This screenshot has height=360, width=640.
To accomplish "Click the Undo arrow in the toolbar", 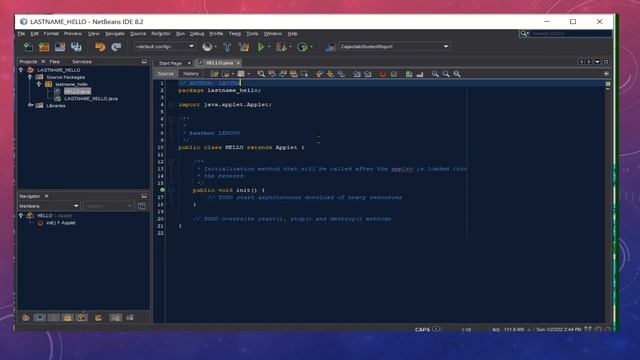I will [100, 47].
